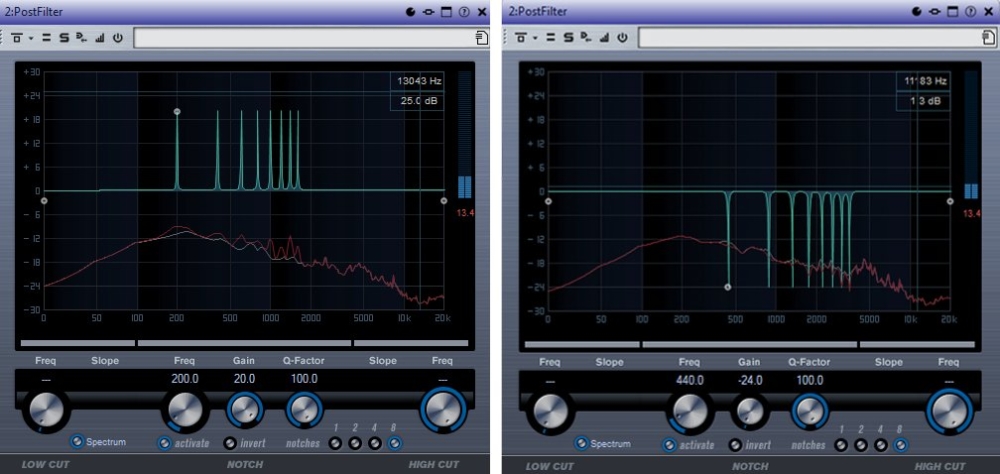The image size is (1000, 474).
Task: Toggle invert button in right PostFilter
Action: pos(735,445)
